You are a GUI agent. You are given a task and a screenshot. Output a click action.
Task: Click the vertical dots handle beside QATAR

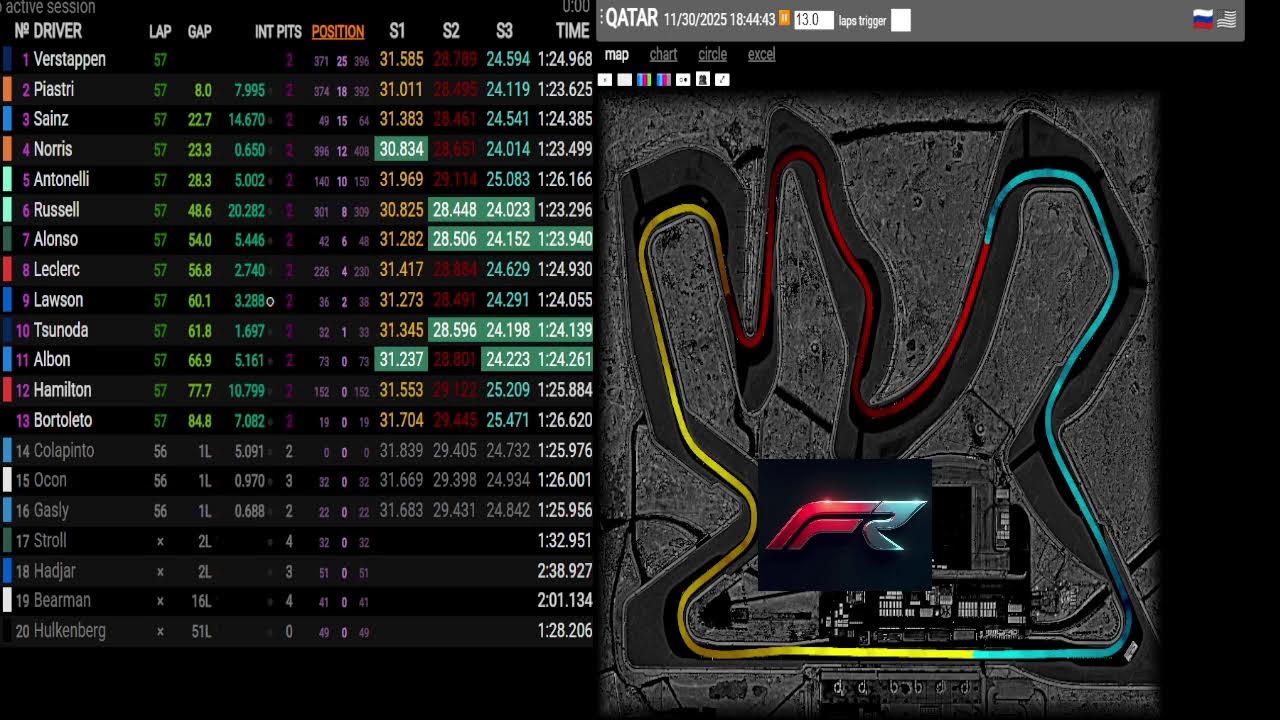[601, 18]
